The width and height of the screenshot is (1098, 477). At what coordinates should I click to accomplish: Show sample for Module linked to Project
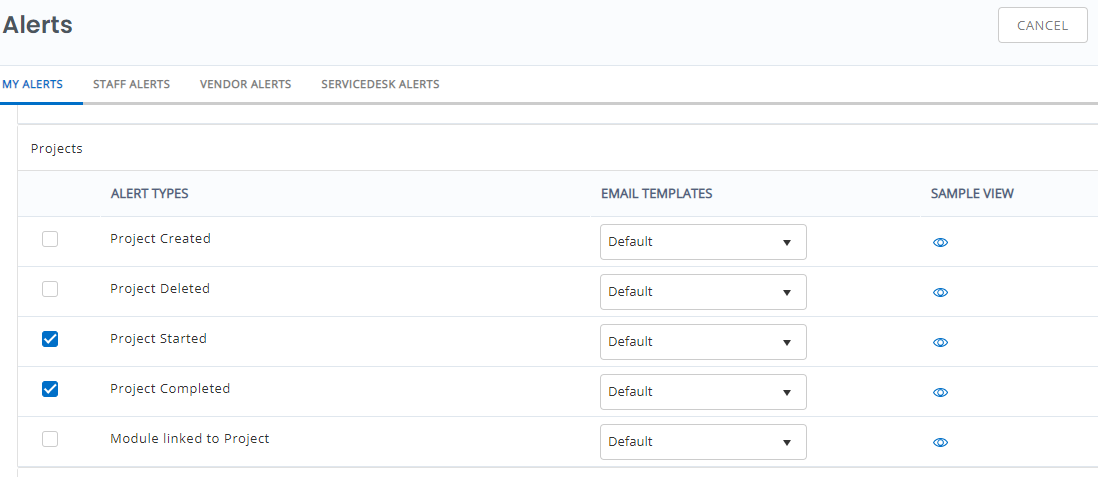tap(940, 442)
